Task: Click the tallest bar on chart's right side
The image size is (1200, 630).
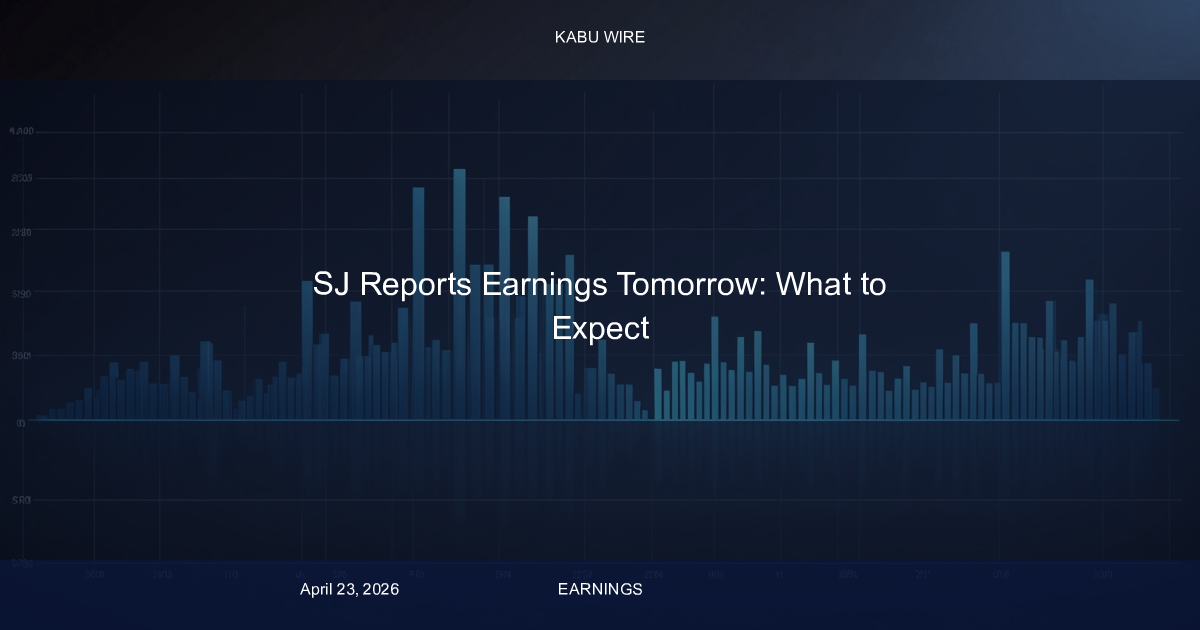Action: [x=1005, y=330]
